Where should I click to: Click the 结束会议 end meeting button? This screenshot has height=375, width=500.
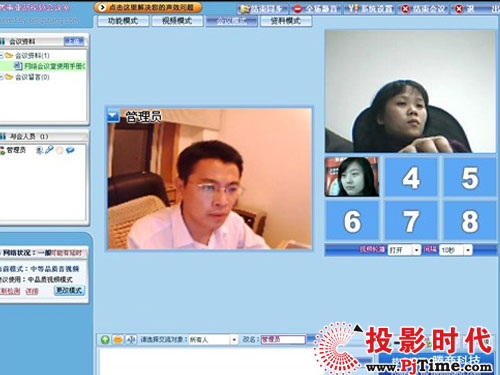[x=423, y=9]
